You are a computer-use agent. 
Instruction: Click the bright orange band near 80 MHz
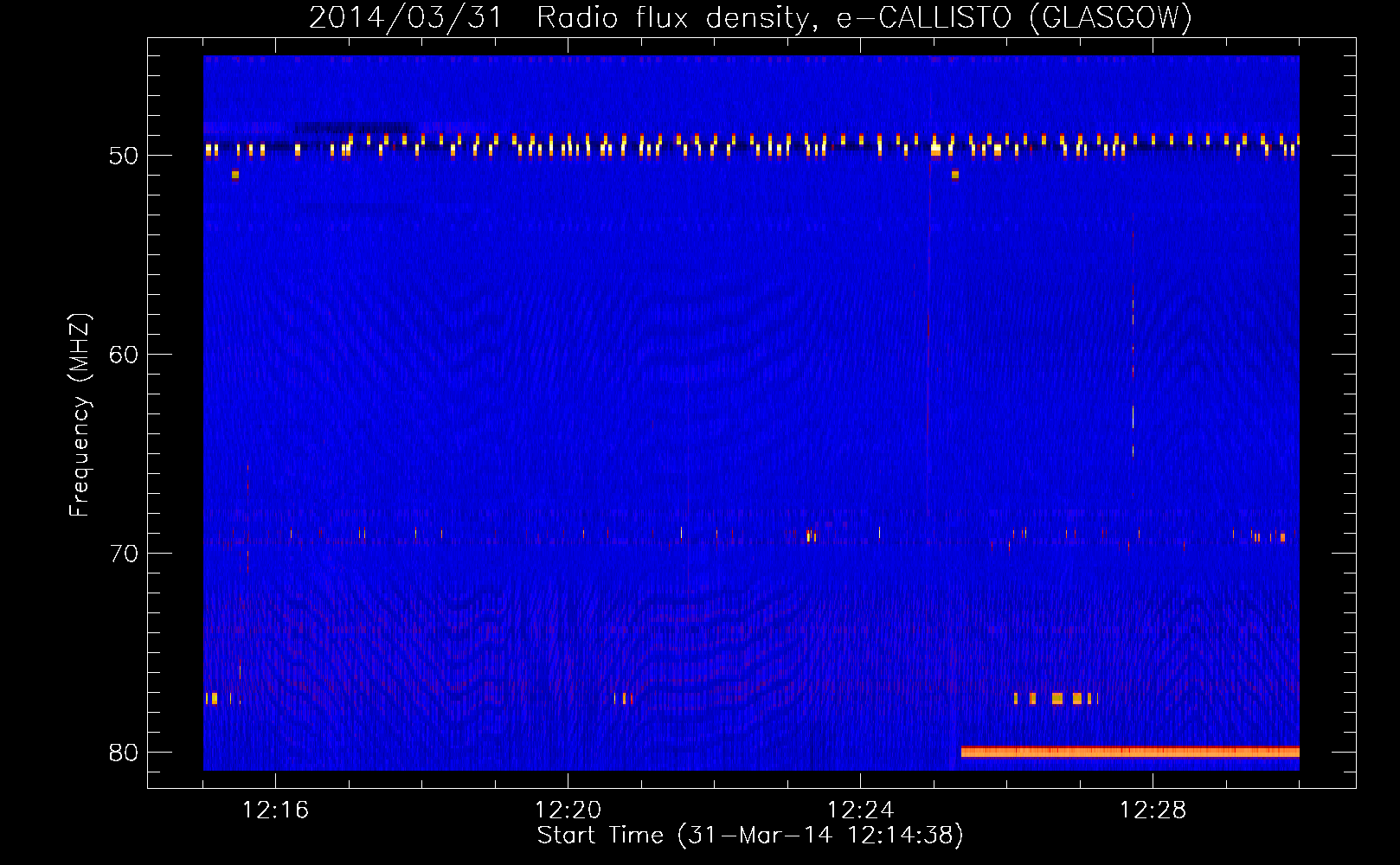[1130, 752]
